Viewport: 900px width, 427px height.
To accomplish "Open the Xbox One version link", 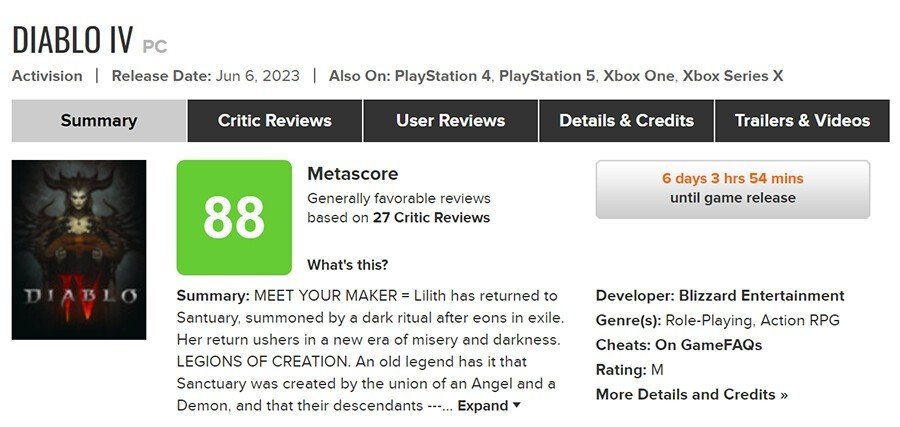I will tap(638, 76).
